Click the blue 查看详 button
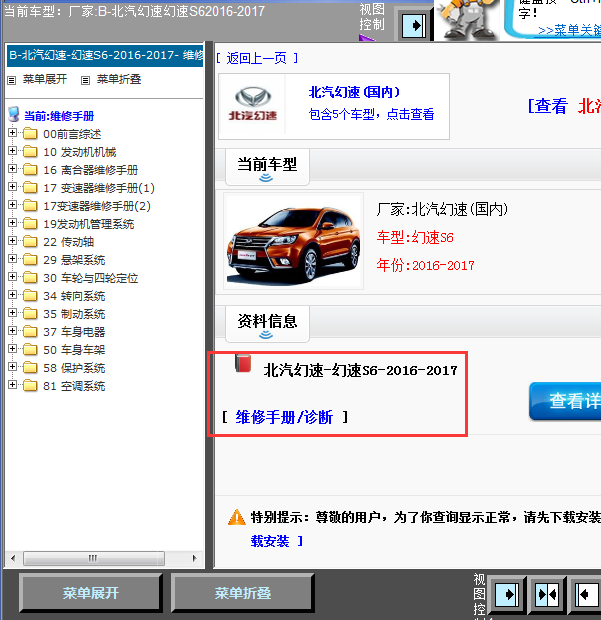 pyautogui.click(x=565, y=401)
